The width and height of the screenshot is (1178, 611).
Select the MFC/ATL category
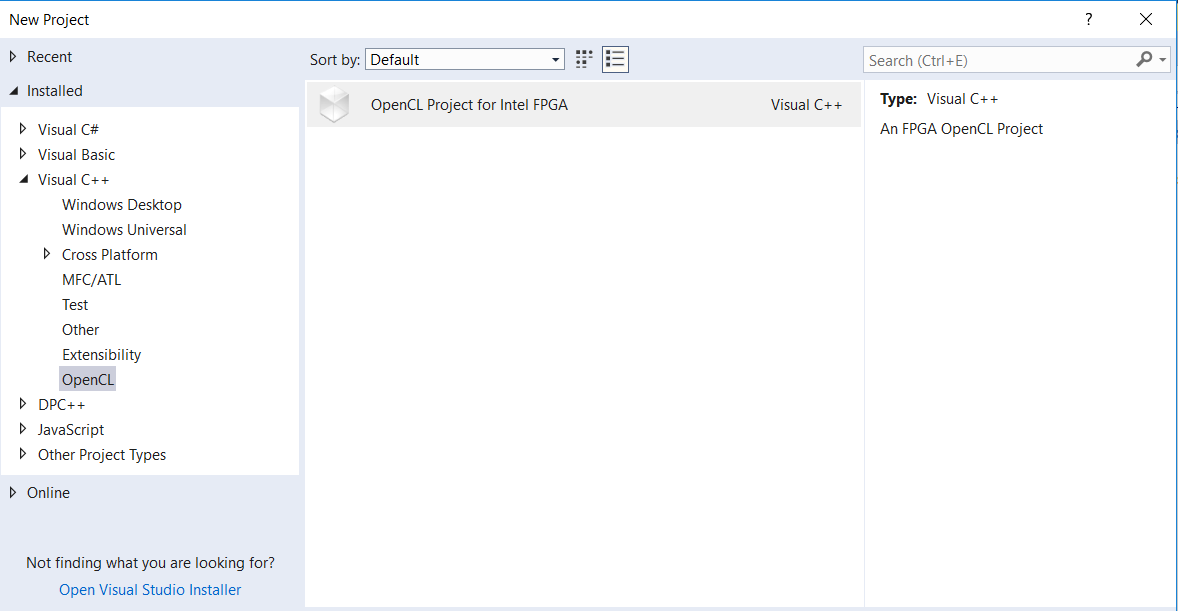pyautogui.click(x=91, y=280)
